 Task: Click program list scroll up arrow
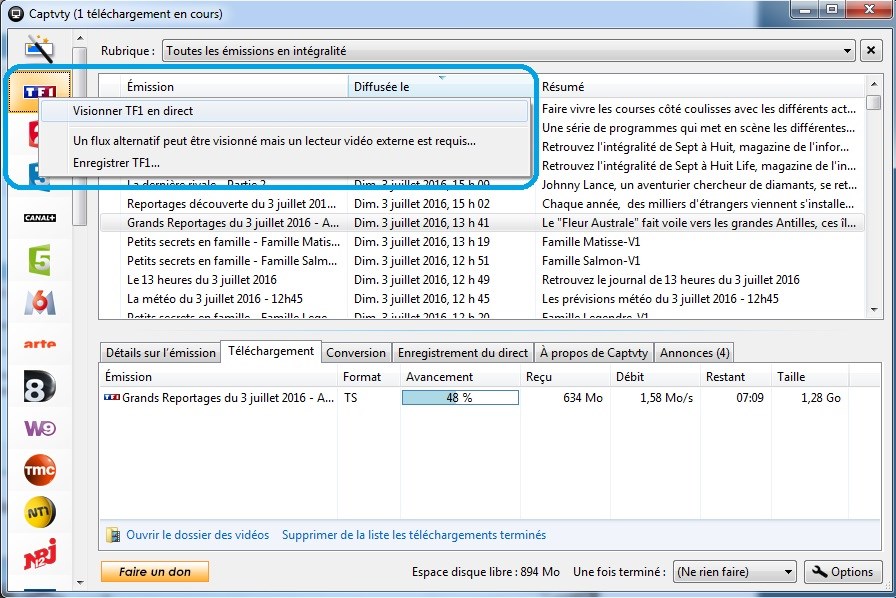pos(874,84)
